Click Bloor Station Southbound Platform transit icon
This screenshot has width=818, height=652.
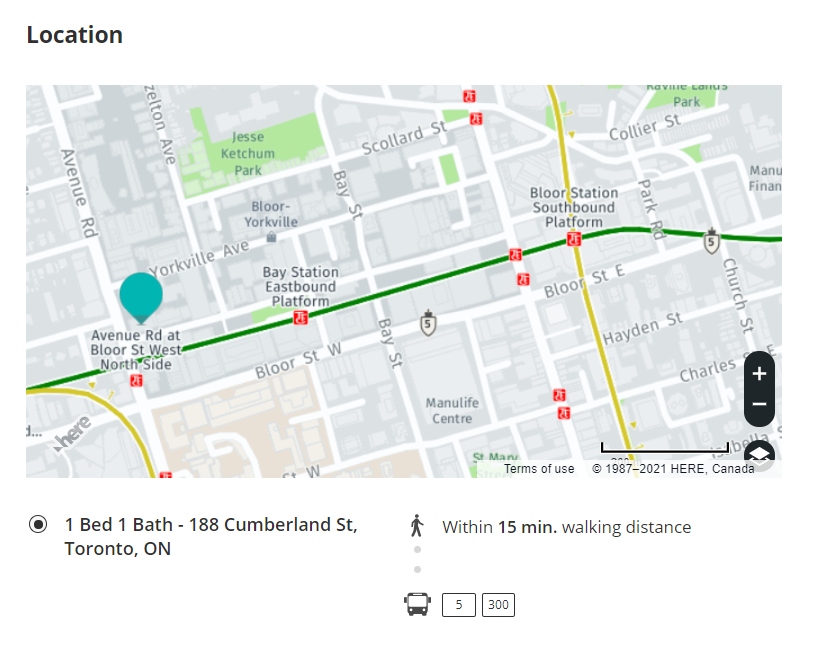click(574, 239)
